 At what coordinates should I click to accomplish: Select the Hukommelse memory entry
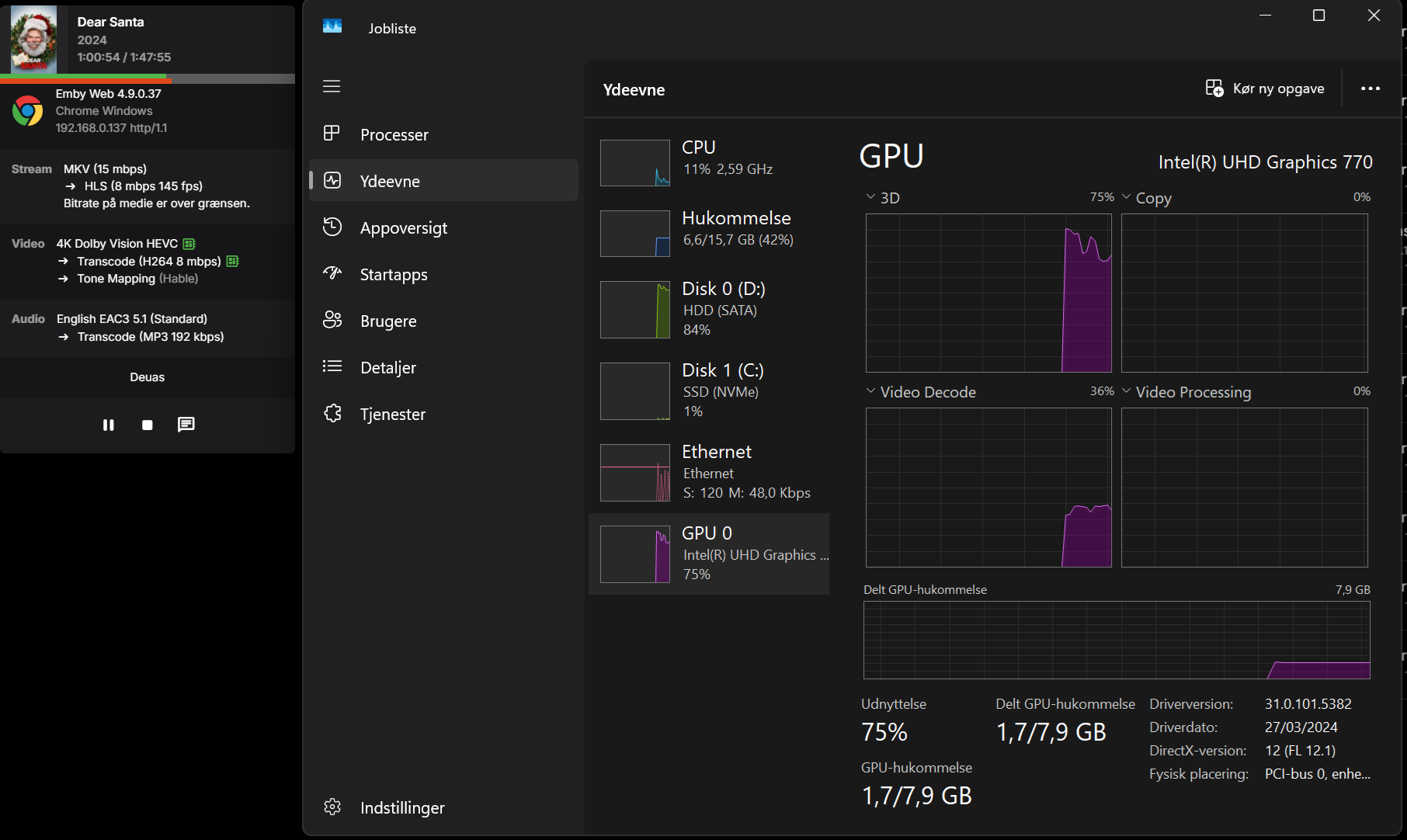tap(709, 232)
